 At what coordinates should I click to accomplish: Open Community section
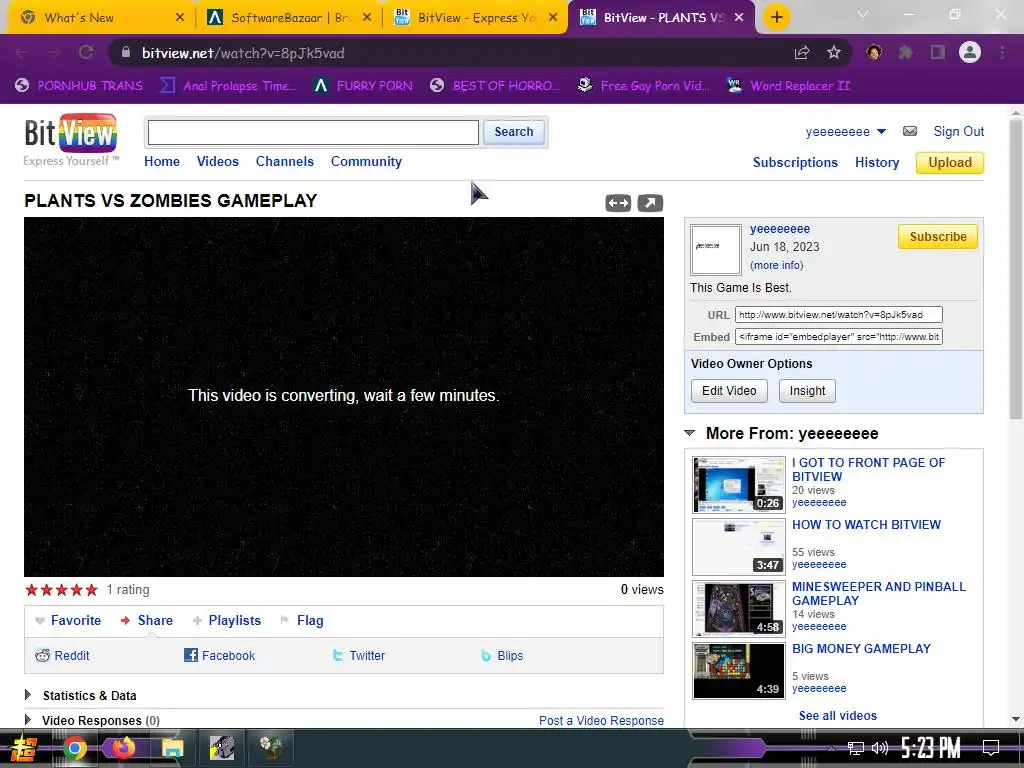point(366,161)
